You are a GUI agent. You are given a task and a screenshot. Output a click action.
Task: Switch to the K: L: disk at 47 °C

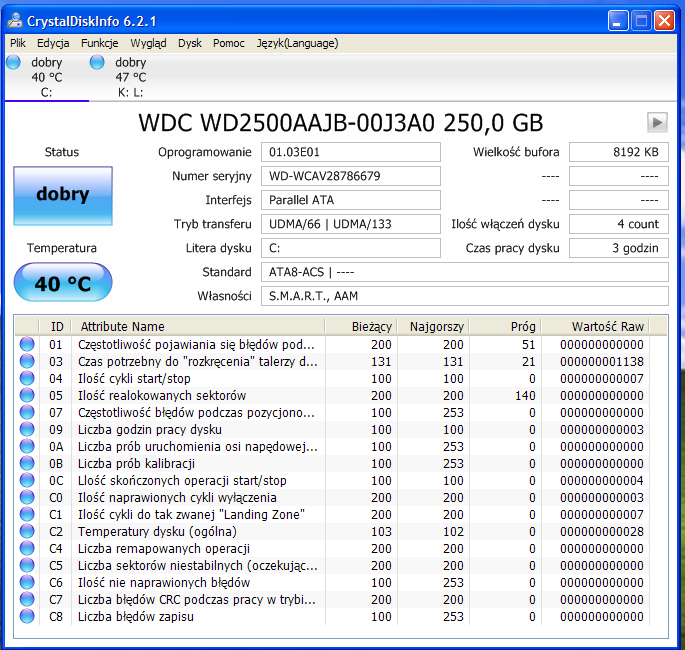coord(130,77)
